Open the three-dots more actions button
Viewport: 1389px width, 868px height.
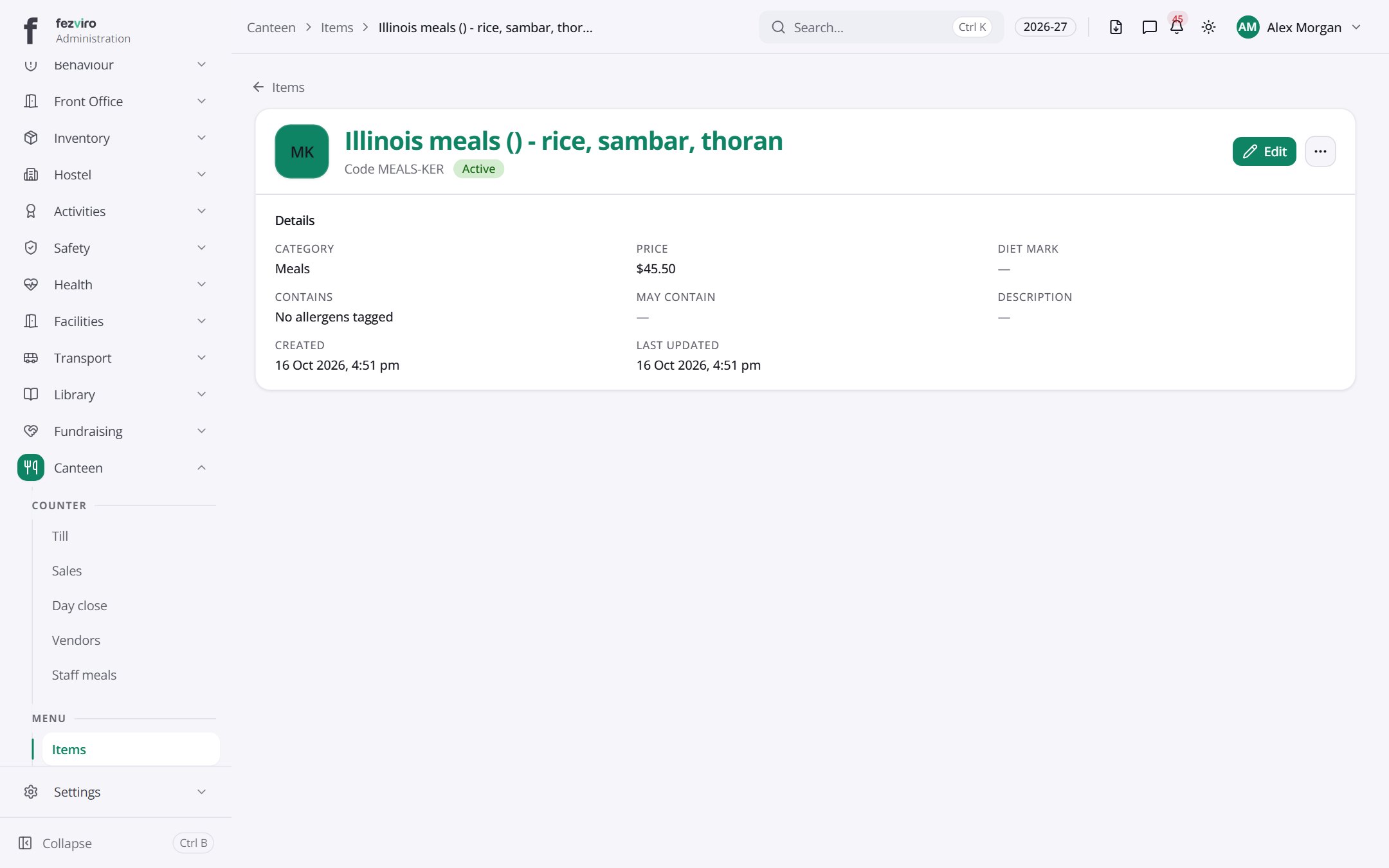[1320, 152]
